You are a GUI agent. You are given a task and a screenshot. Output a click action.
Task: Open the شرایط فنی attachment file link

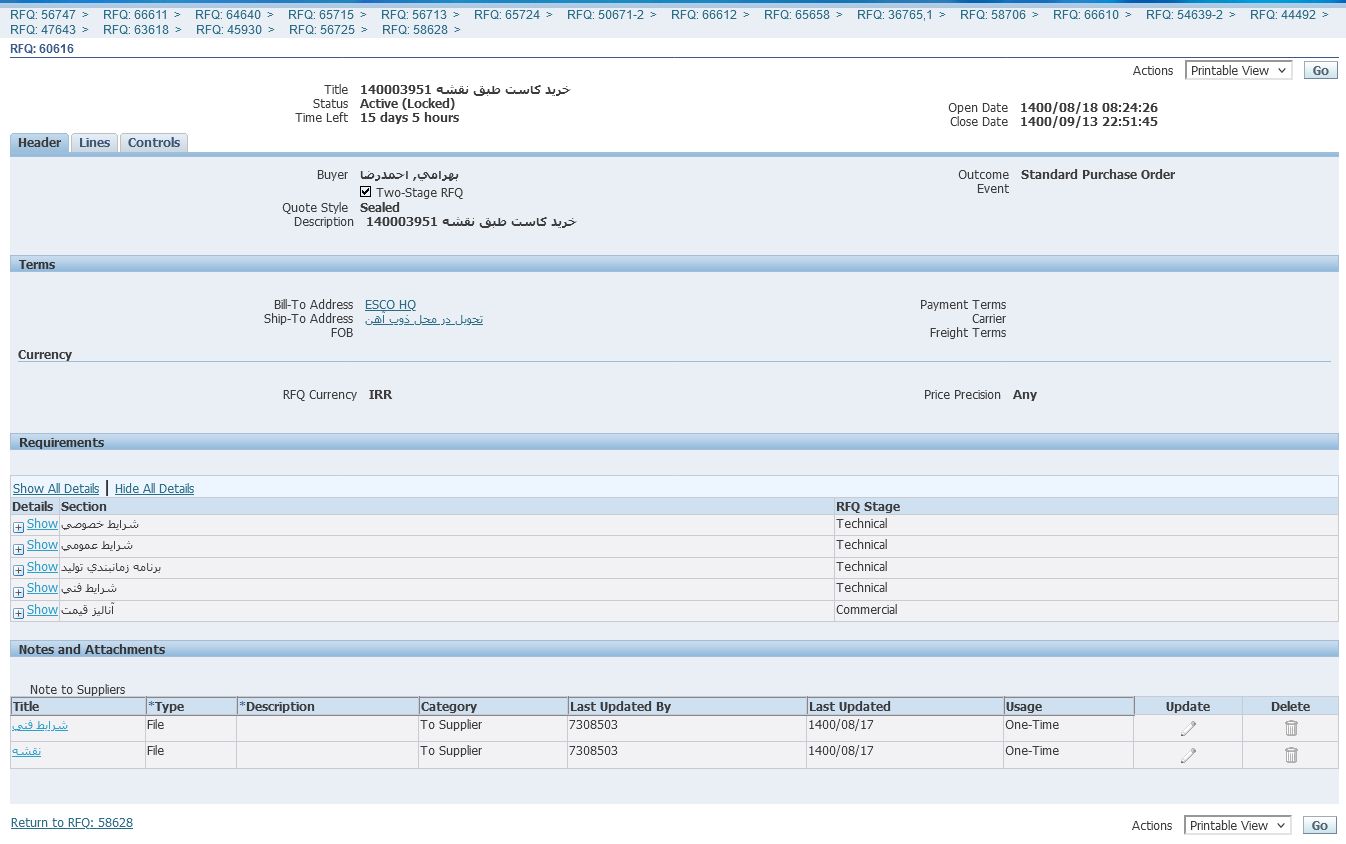(40, 725)
